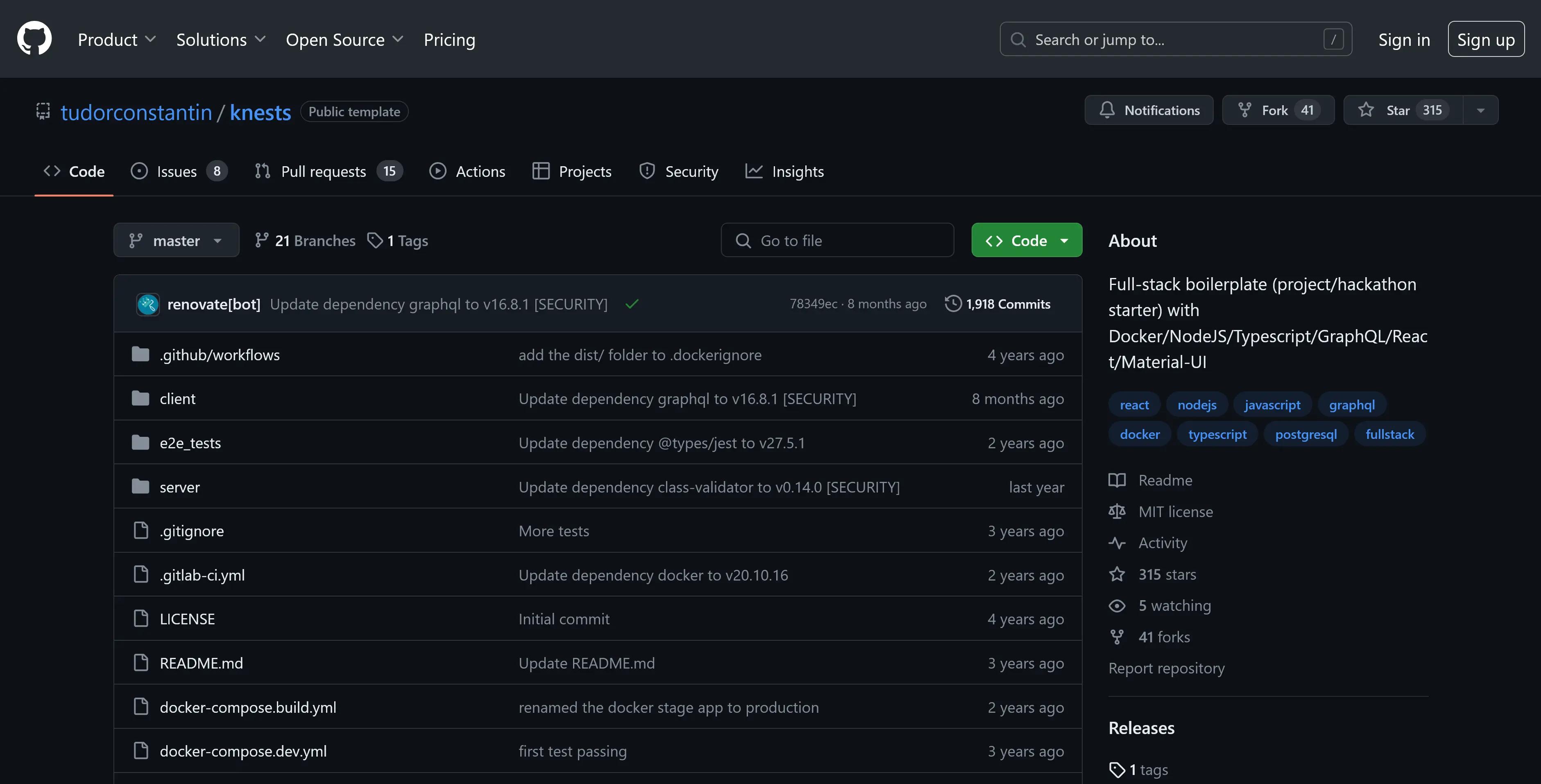Select the graphql topic tag
1541x784 pixels.
[x=1352, y=405]
